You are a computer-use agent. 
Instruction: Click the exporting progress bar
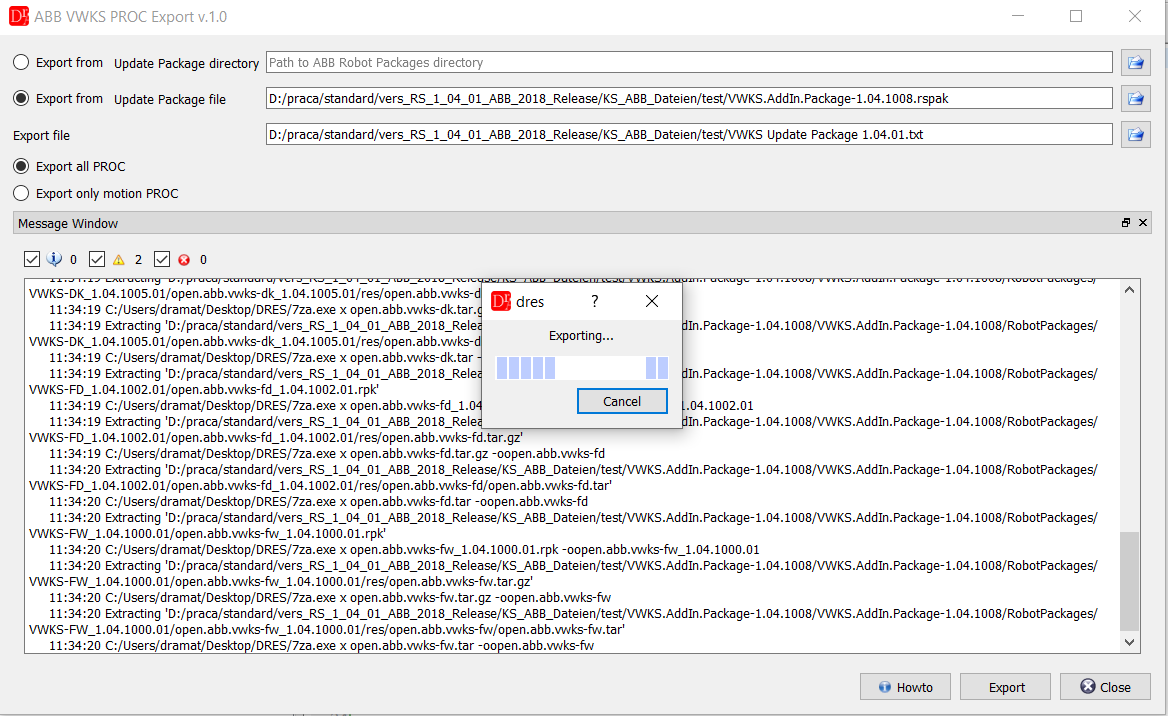582,368
